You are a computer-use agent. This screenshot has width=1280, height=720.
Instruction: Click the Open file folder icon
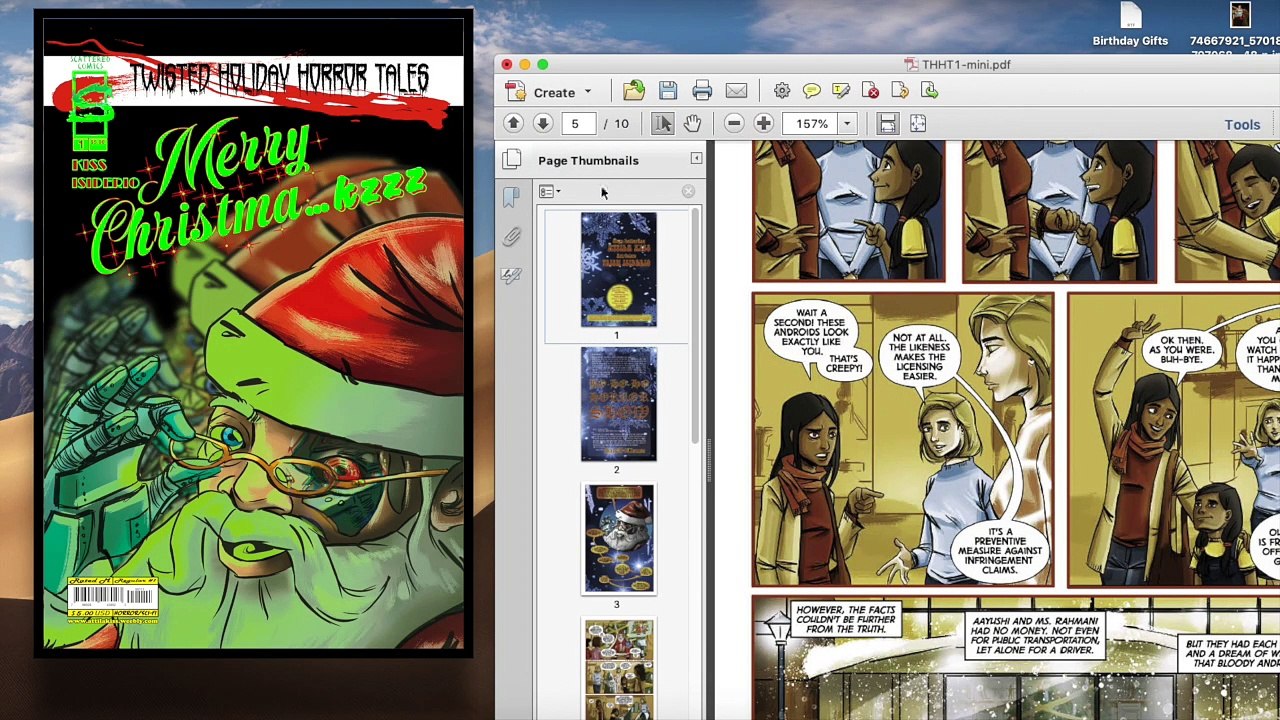click(634, 92)
